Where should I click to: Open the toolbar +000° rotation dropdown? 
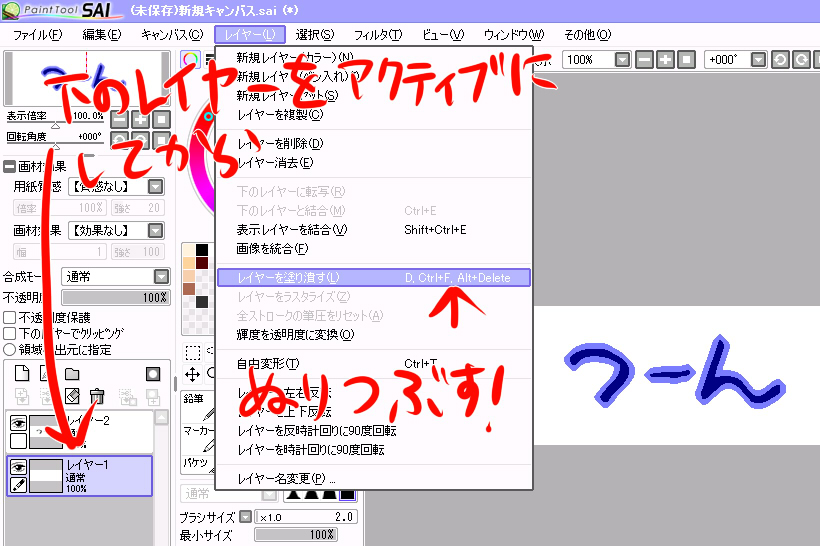pyautogui.click(x=758, y=60)
